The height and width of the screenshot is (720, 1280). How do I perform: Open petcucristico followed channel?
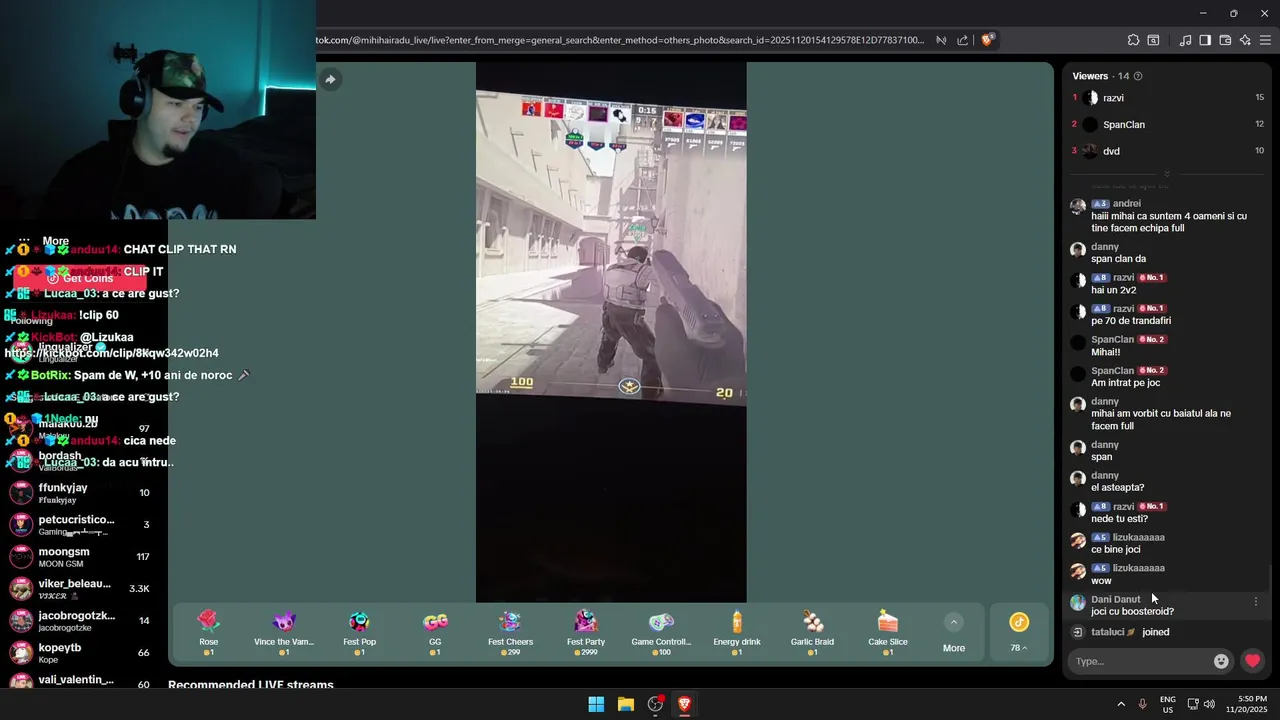coord(80,524)
